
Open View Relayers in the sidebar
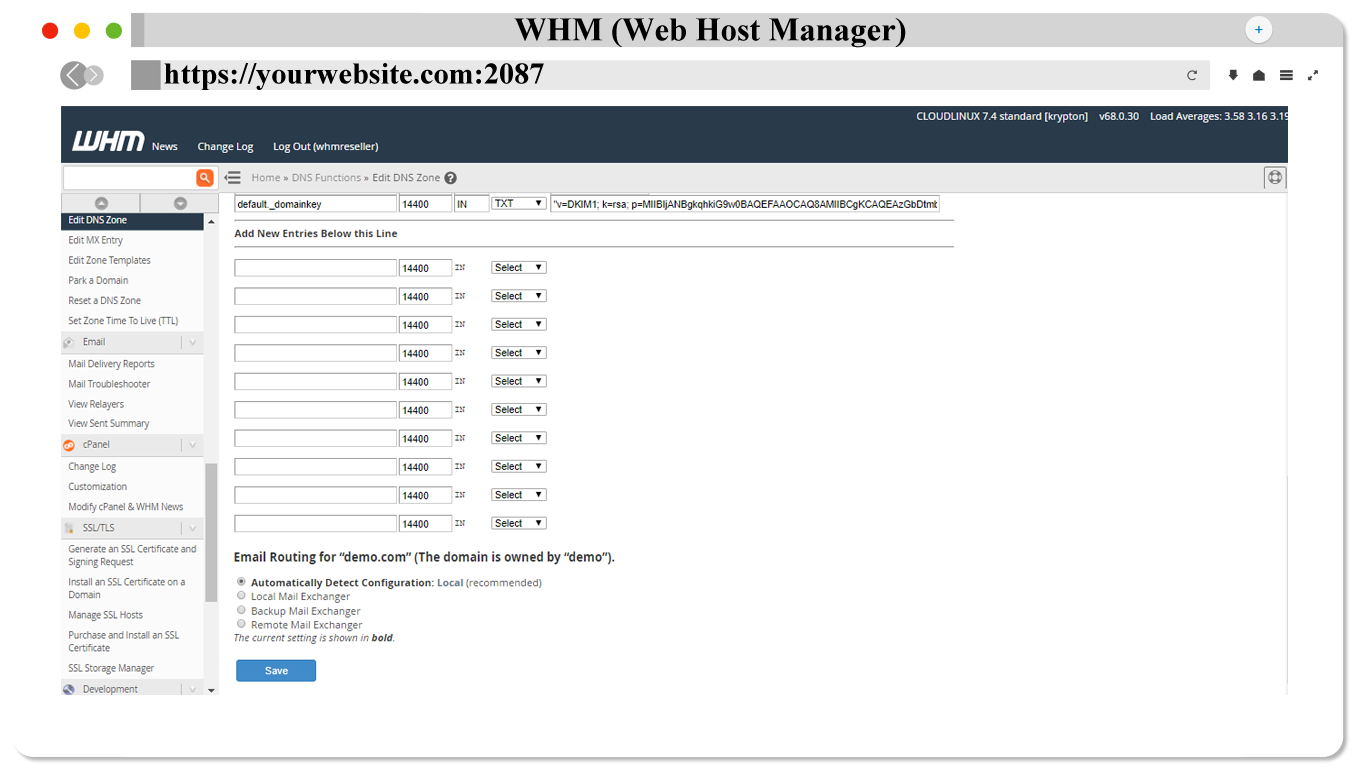coord(96,404)
